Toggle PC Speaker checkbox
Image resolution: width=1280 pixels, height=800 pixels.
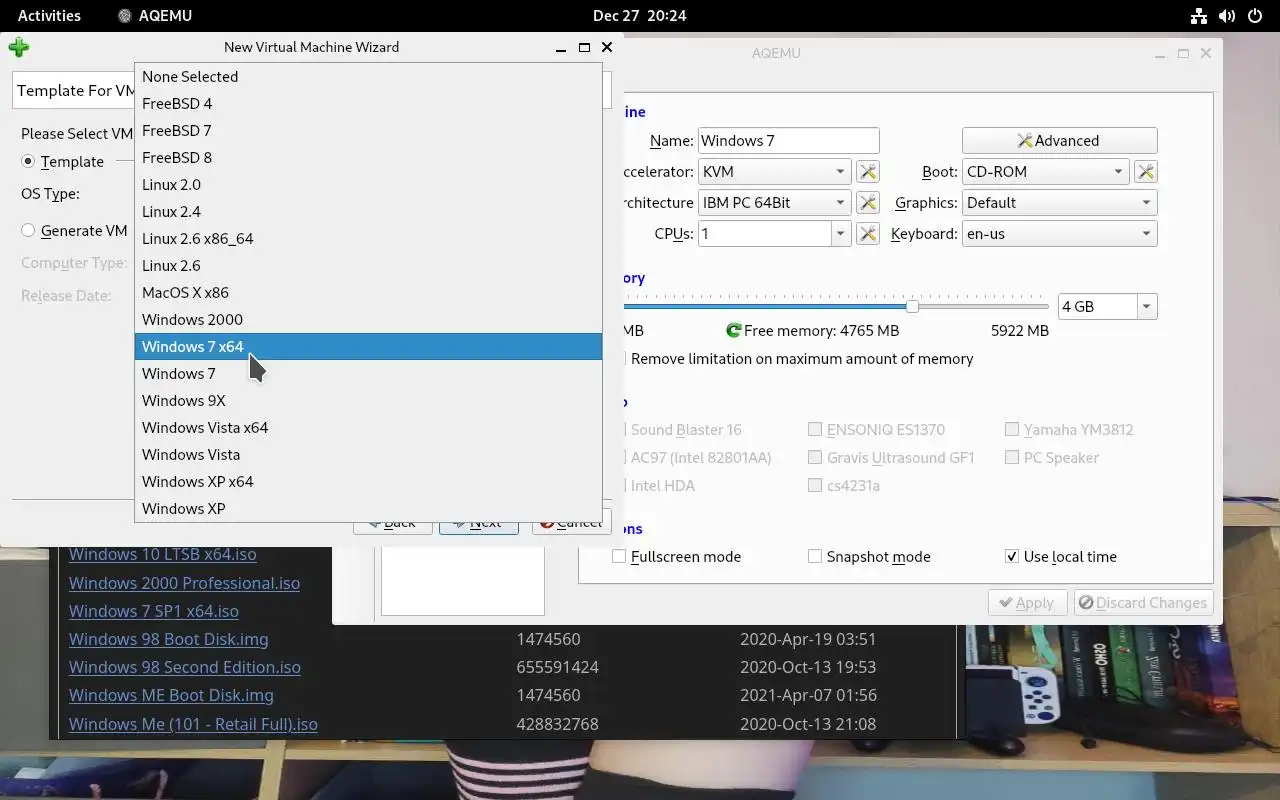click(1012, 457)
